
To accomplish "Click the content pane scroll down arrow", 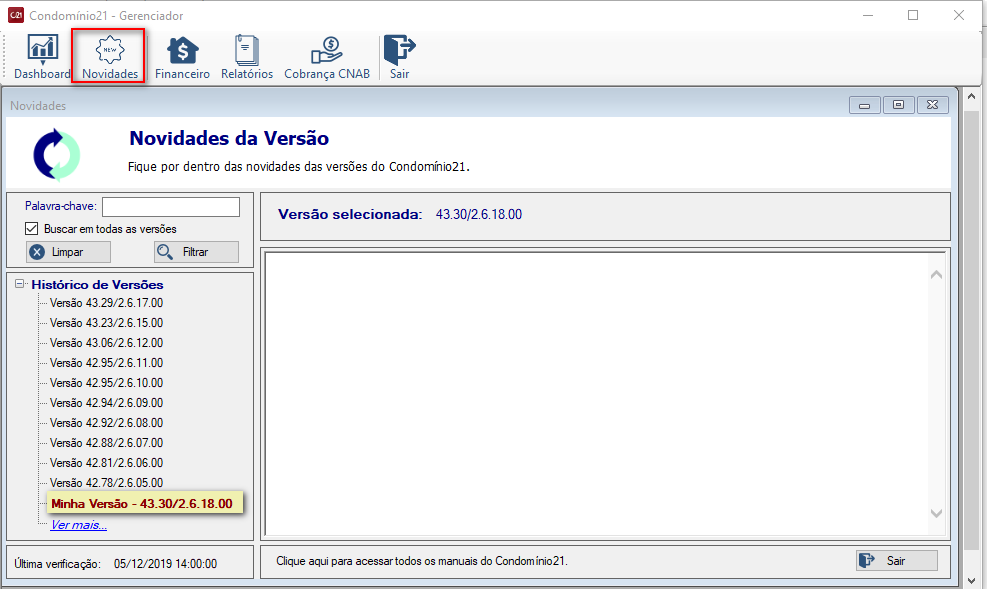I will click(936, 513).
